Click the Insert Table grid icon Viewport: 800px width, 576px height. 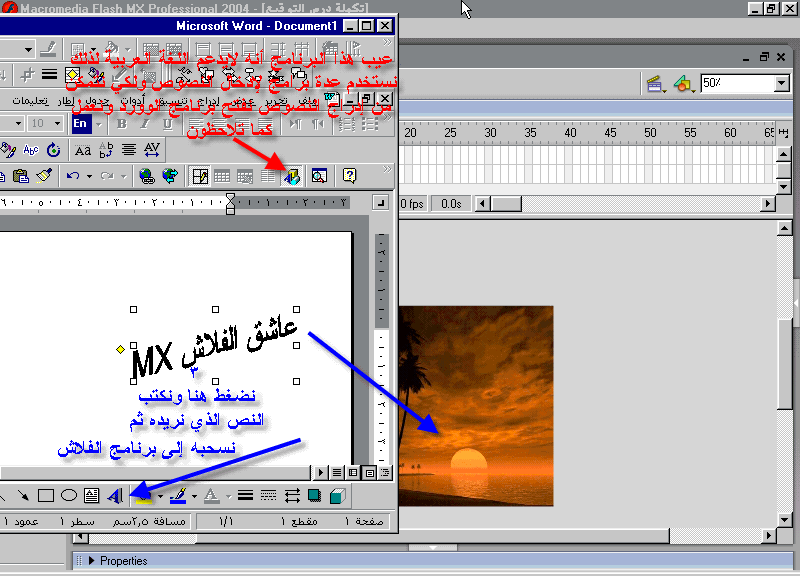tap(221, 177)
